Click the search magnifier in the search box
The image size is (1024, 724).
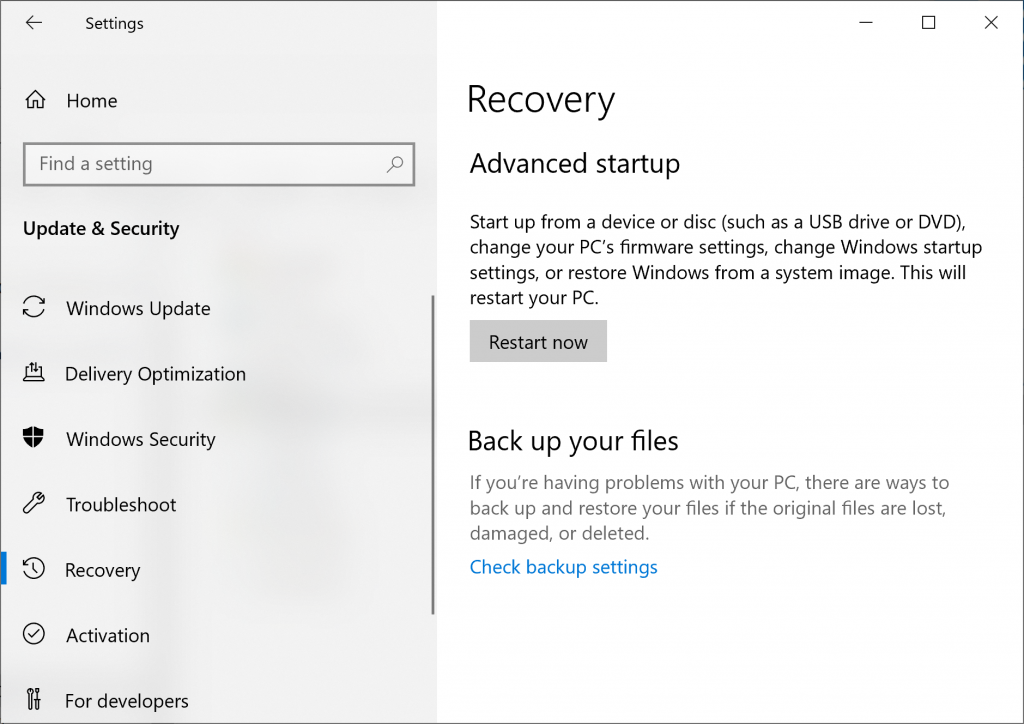[x=396, y=164]
